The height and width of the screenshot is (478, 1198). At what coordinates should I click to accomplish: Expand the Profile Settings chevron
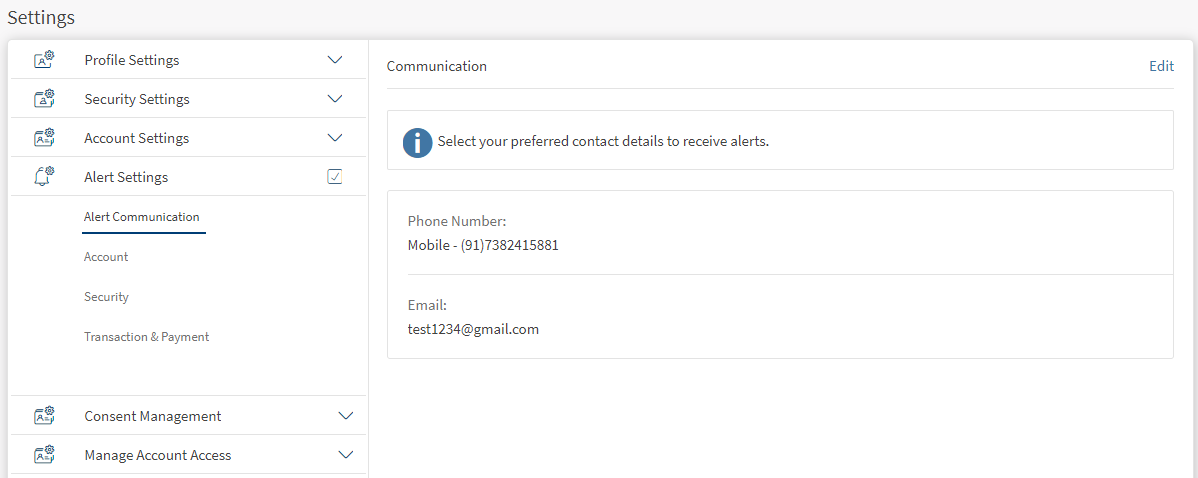[x=335, y=60]
